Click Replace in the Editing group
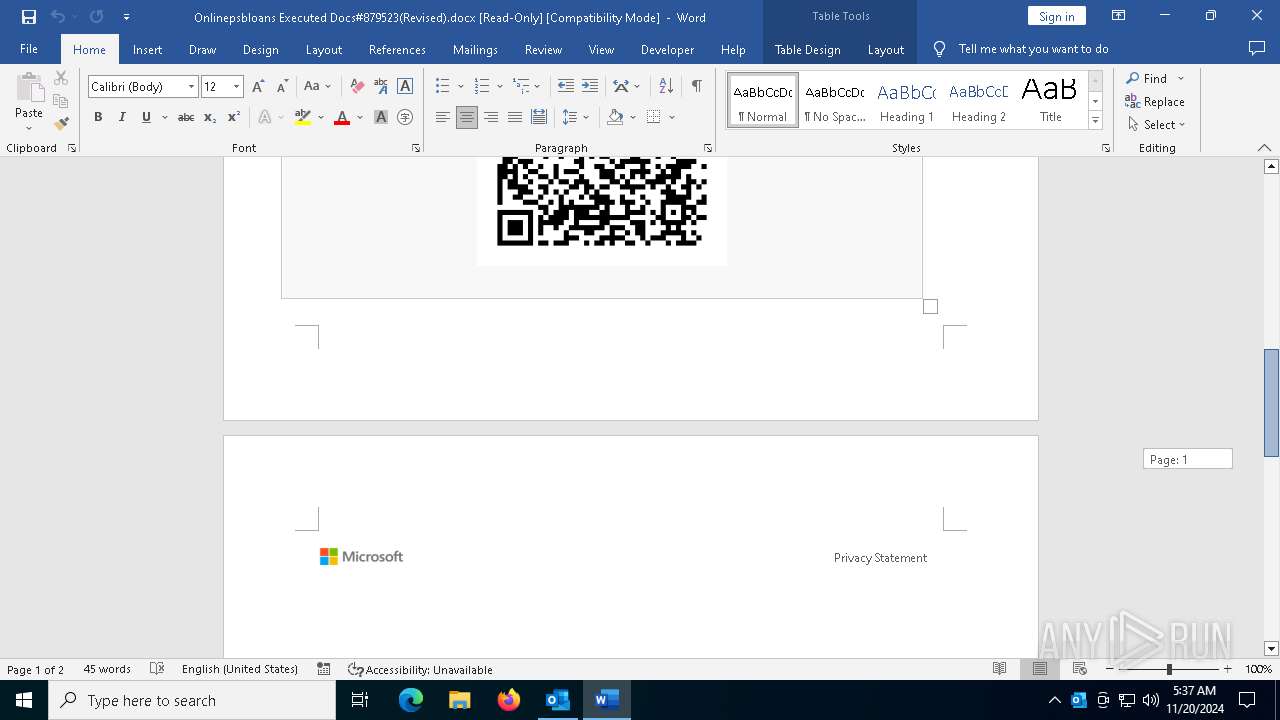This screenshot has width=1280, height=720. click(x=1155, y=102)
